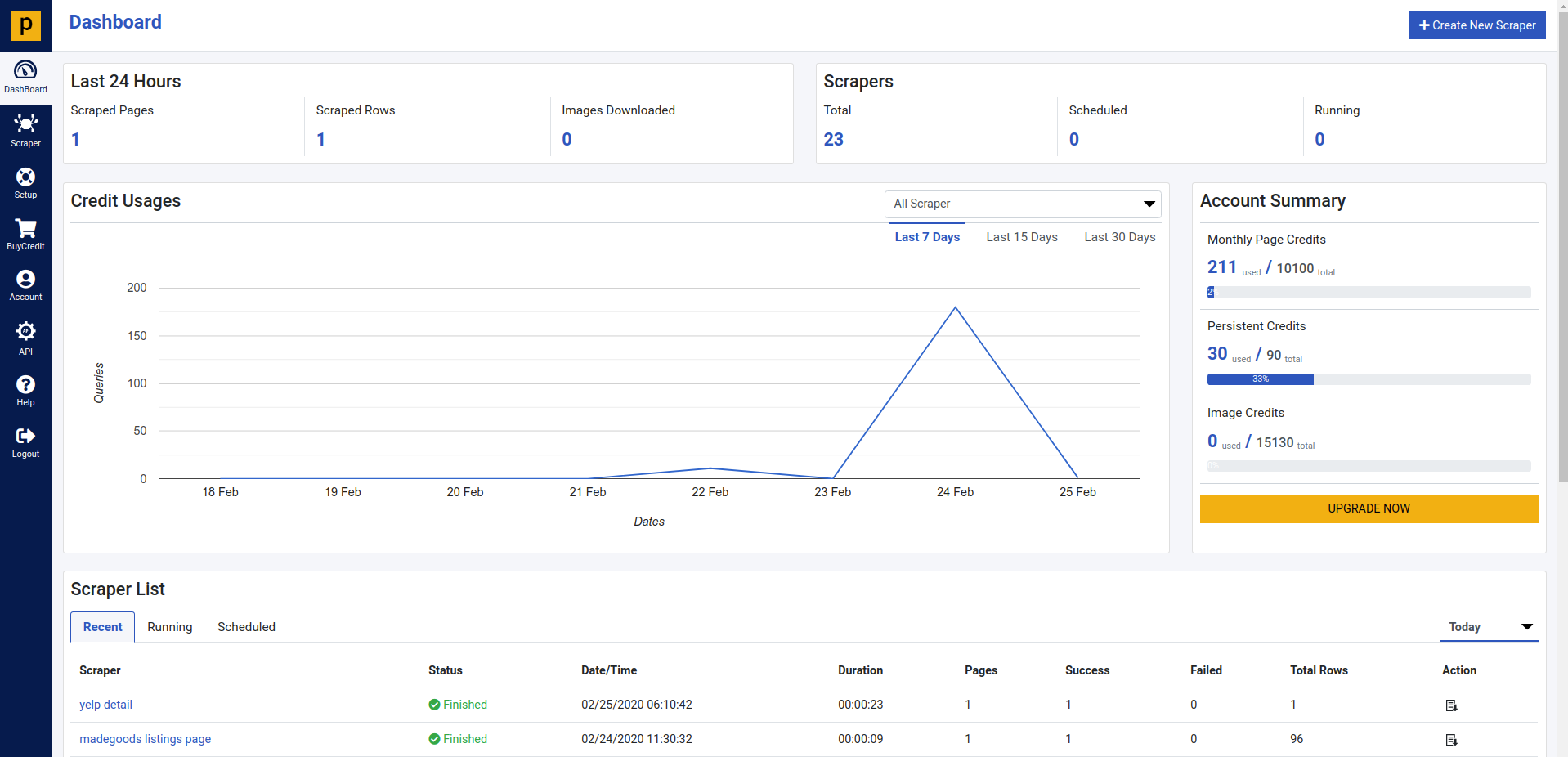The width and height of the screenshot is (1568, 757).
Task: Open the Today date filter dropdown
Action: 1489,627
